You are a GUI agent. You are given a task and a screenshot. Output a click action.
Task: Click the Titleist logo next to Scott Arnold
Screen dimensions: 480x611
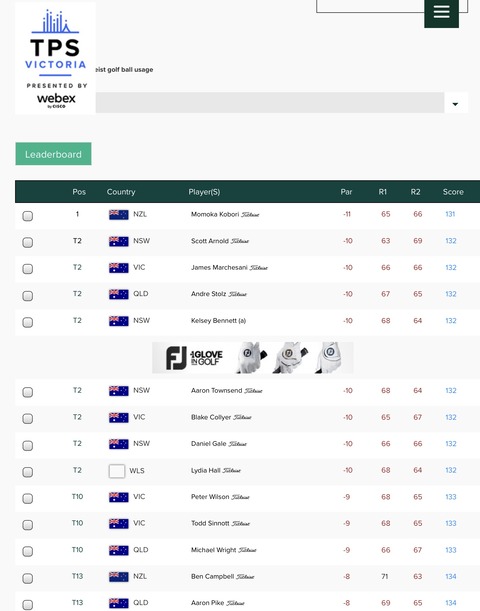click(240, 241)
